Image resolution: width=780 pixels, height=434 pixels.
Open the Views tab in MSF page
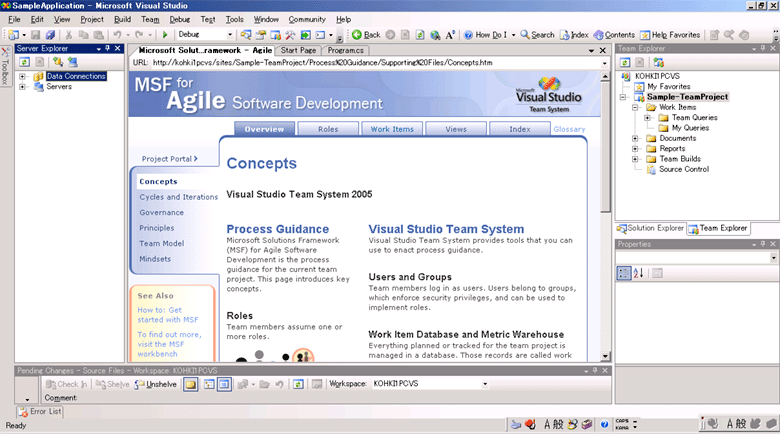456,129
